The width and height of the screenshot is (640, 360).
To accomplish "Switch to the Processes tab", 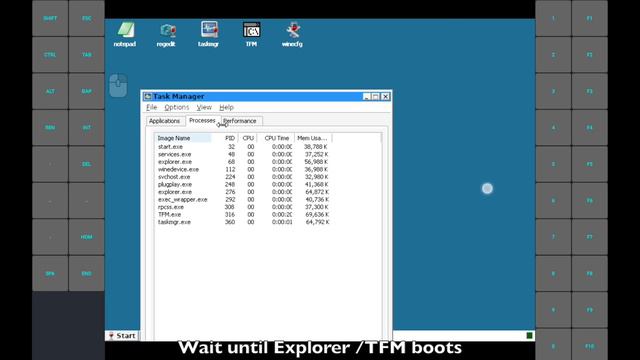I will [202, 120].
